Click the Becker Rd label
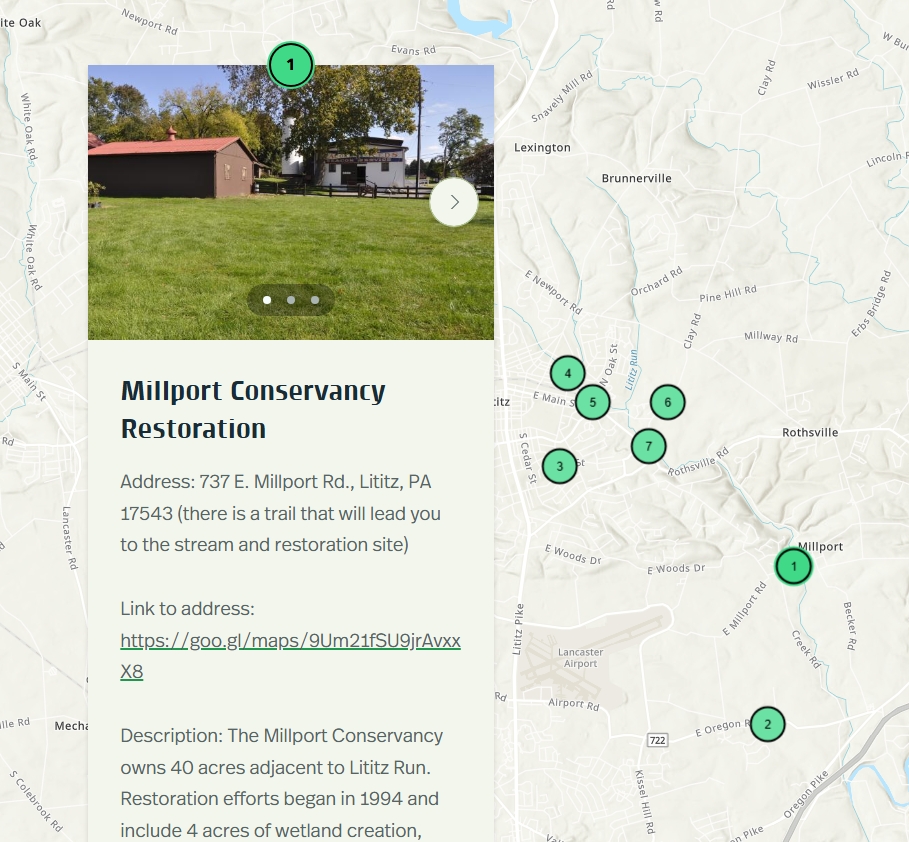The height and width of the screenshot is (842, 909). click(x=849, y=626)
